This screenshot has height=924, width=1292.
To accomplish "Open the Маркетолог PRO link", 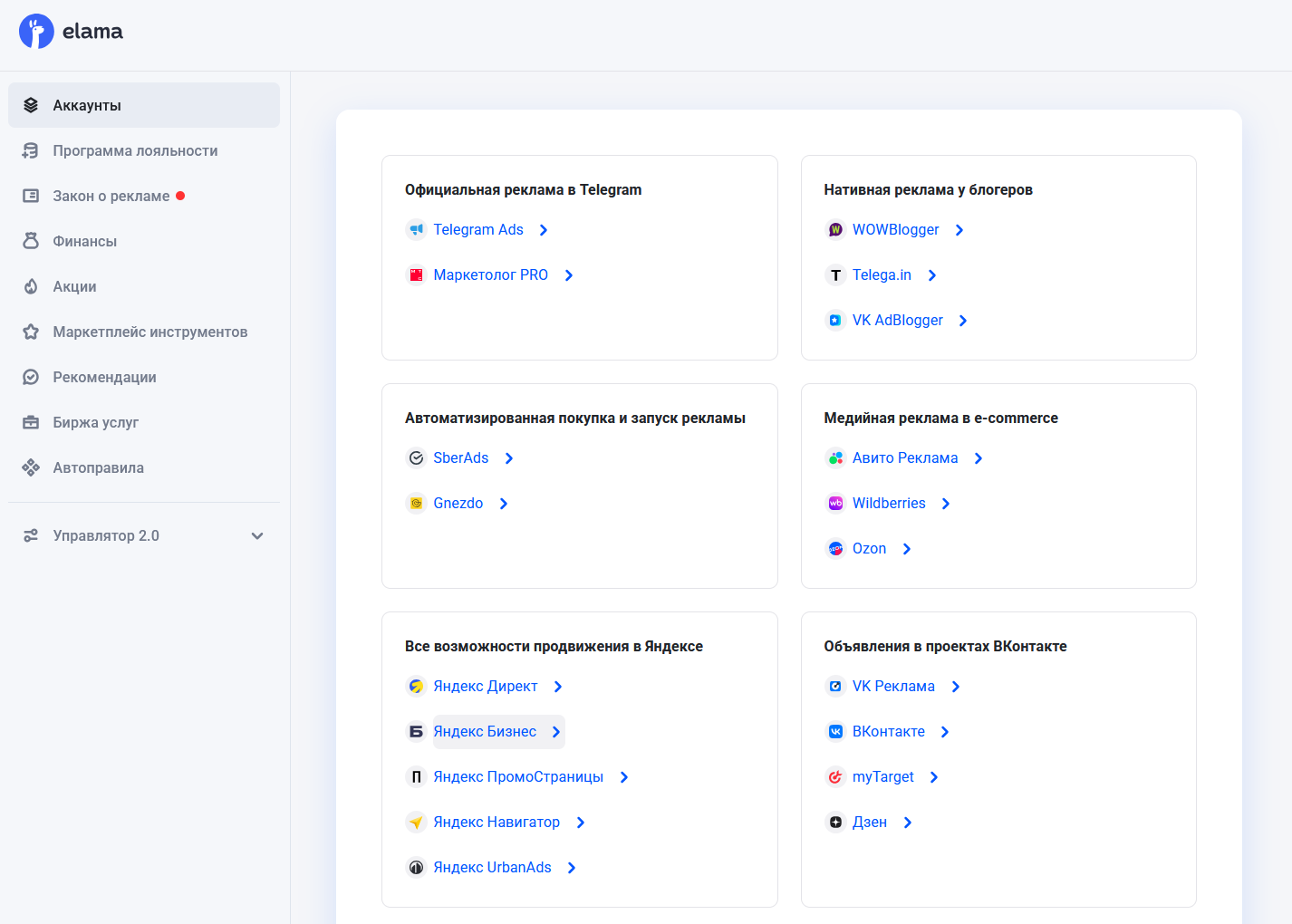I will tap(490, 275).
